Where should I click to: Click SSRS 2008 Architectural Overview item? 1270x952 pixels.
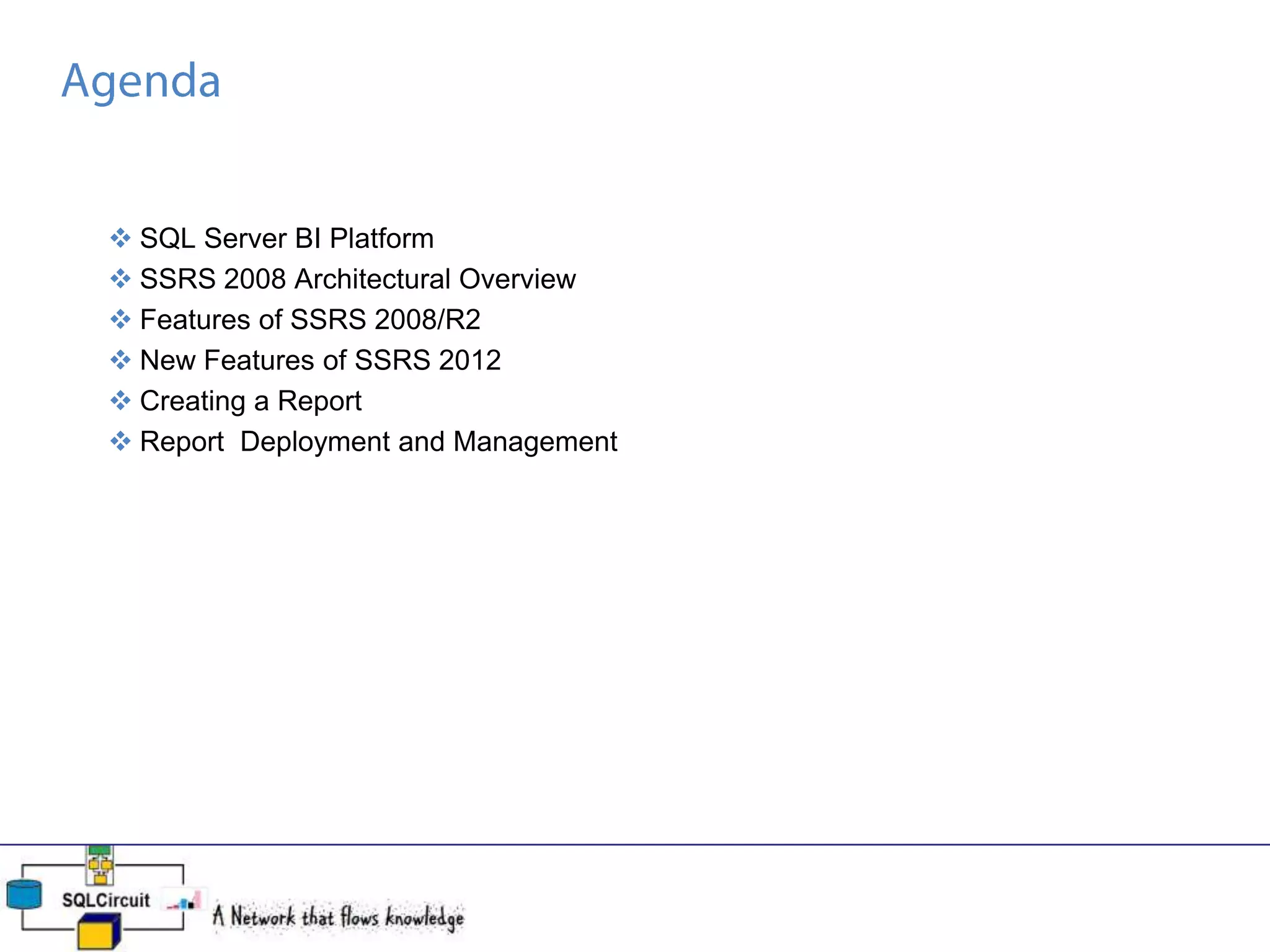coord(358,279)
